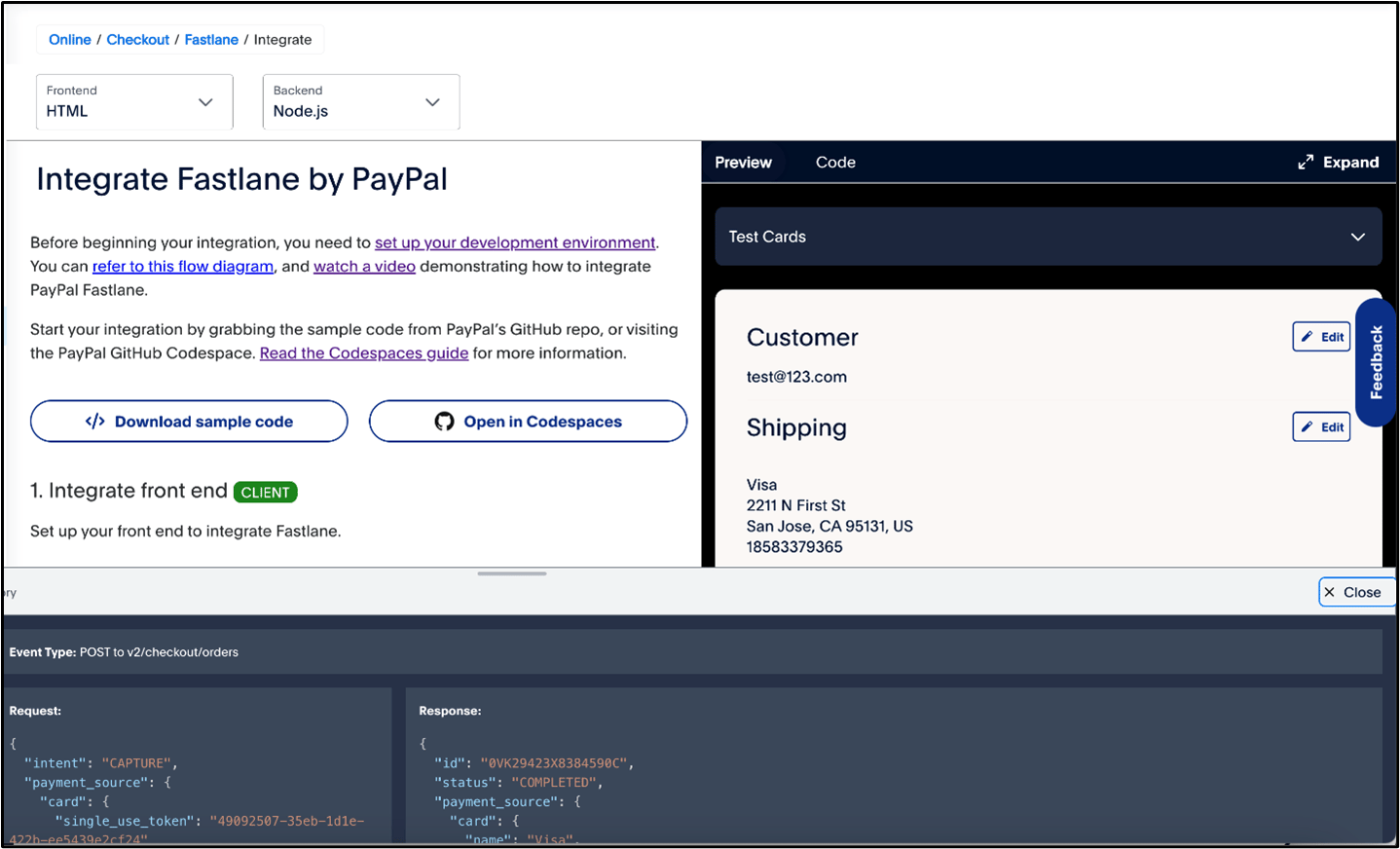This screenshot has width=1400, height=849.
Task: Click the pencil icon beside Shipping
Action: pos(1308,426)
